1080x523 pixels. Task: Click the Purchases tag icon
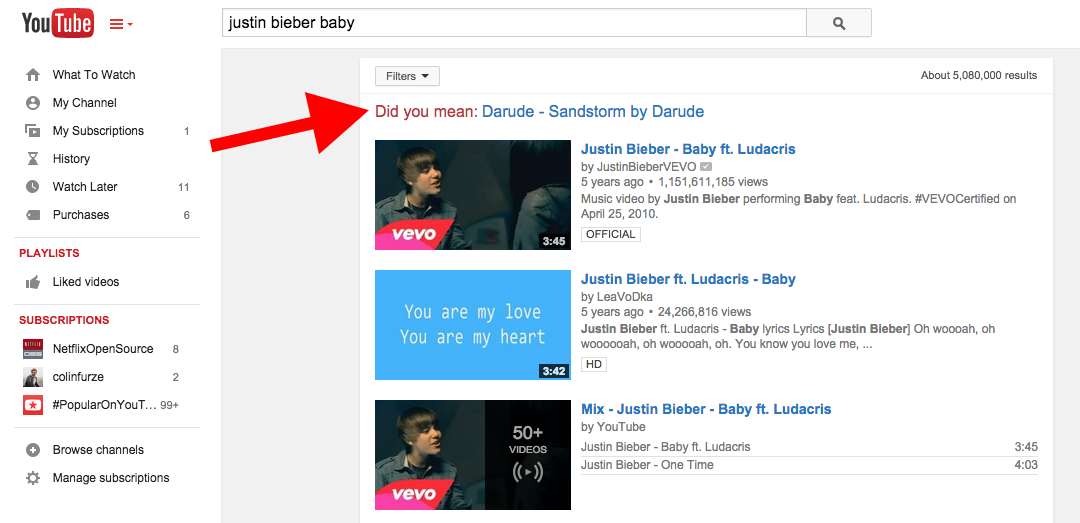pos(32,214)
